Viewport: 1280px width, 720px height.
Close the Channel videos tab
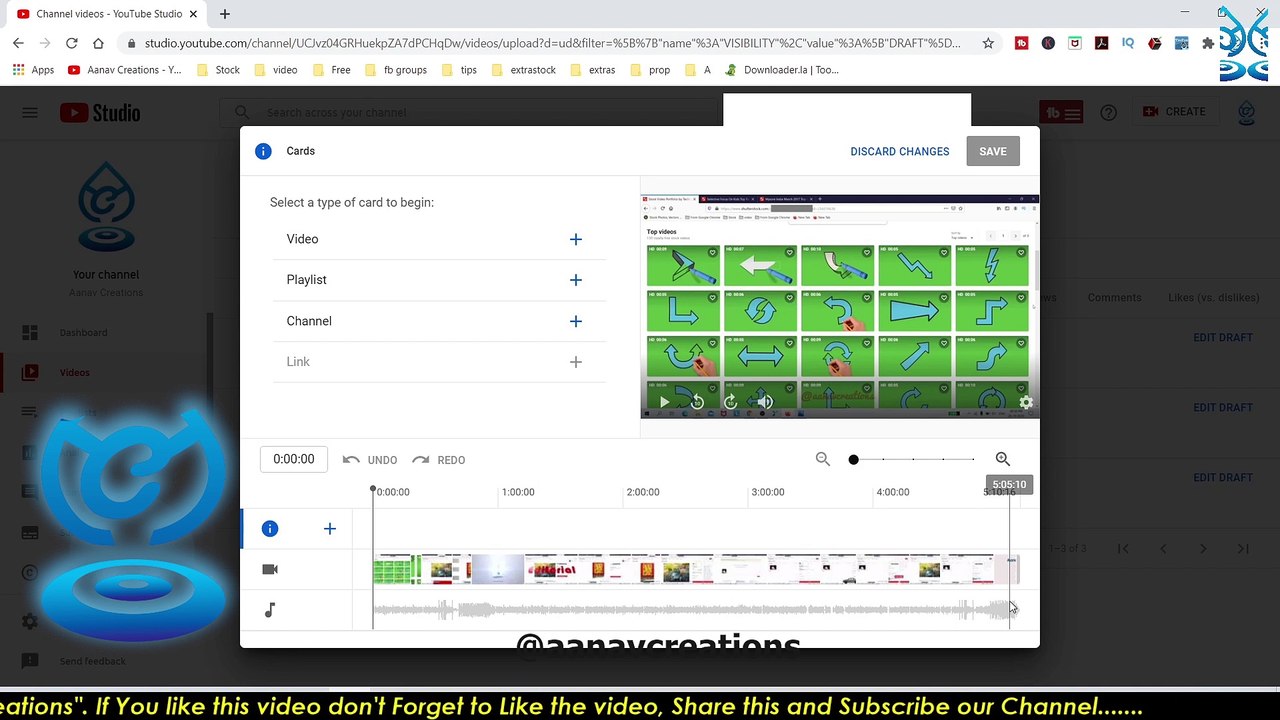click(x=194, y=14)
